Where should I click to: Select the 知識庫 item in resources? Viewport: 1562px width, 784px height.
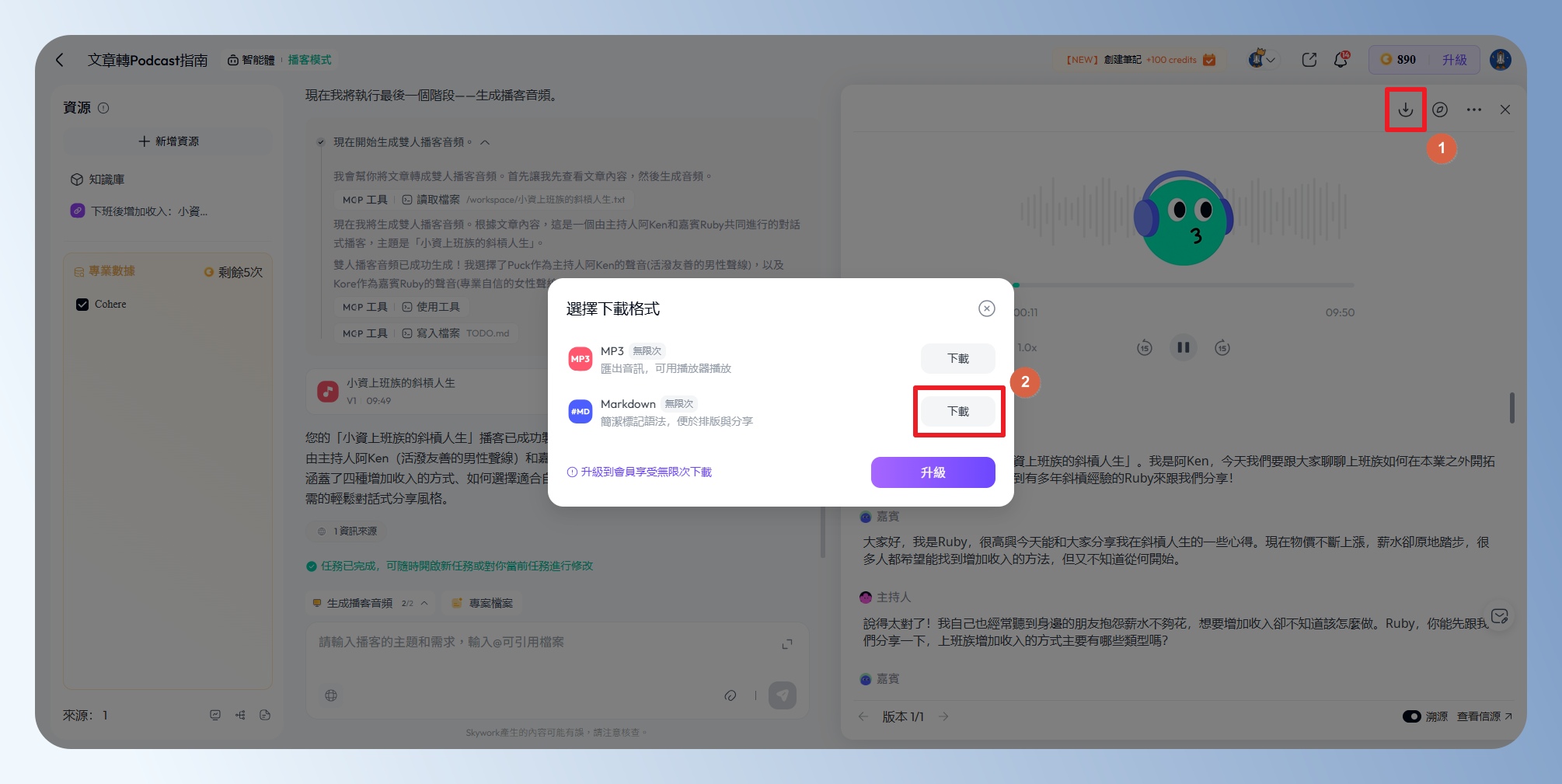[x=106, y=179]
